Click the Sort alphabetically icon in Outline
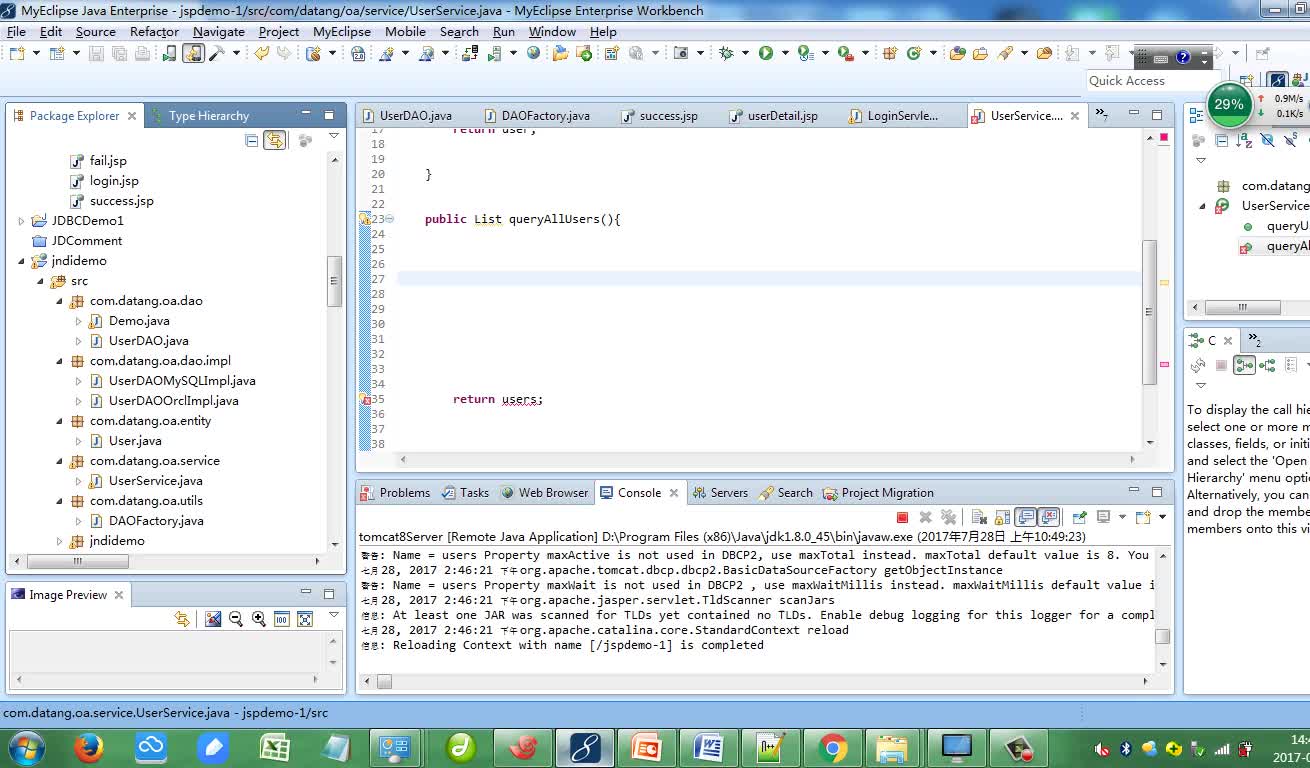The height and width of the screenshot is (768, 1310). tap(1244, 141)
